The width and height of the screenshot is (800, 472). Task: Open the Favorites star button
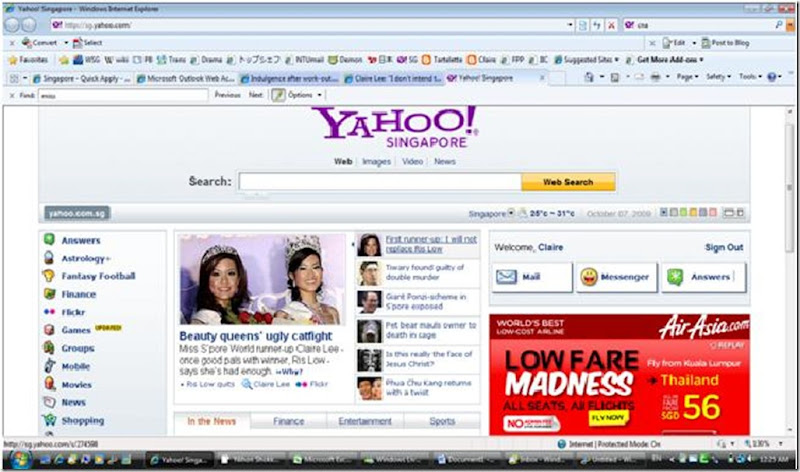pyautogui.click(x=28, y=60)
